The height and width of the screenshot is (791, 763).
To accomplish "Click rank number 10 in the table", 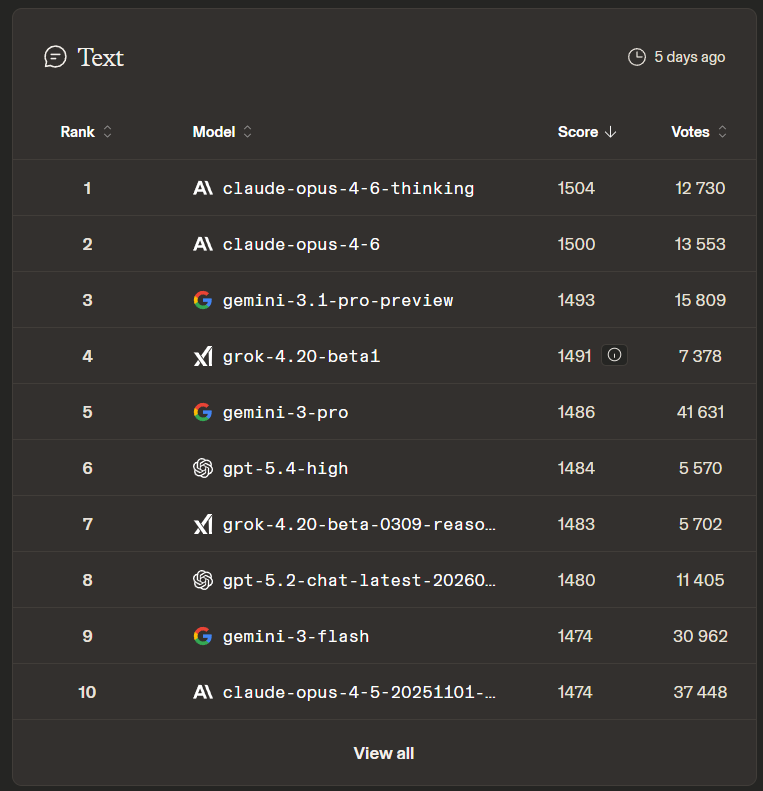I will click(87, 692).
